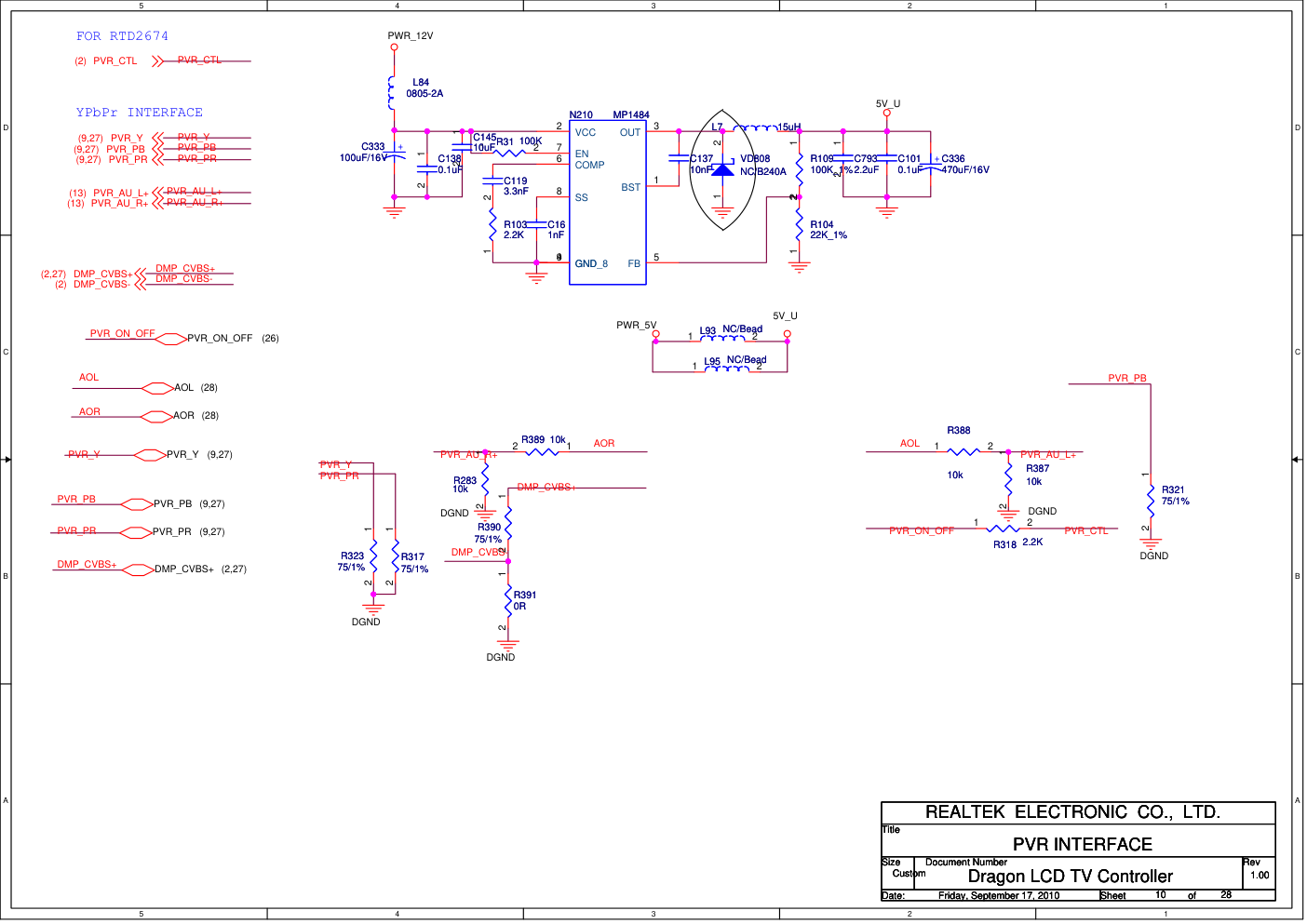This screenshot has height=924, width=1307.
Task: Select the YPbPr INTERFACE heading text
Action: tap(139, 113)
